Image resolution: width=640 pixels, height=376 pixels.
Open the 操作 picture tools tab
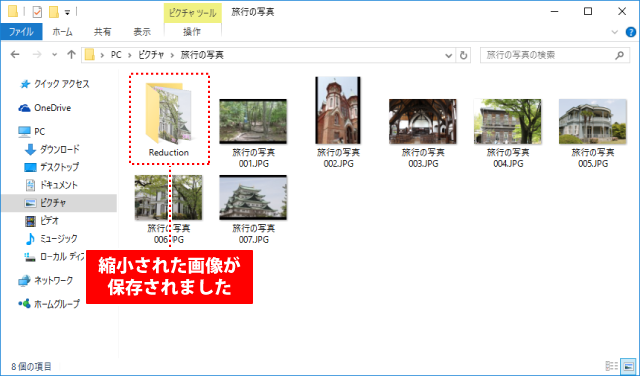[192, 32]
